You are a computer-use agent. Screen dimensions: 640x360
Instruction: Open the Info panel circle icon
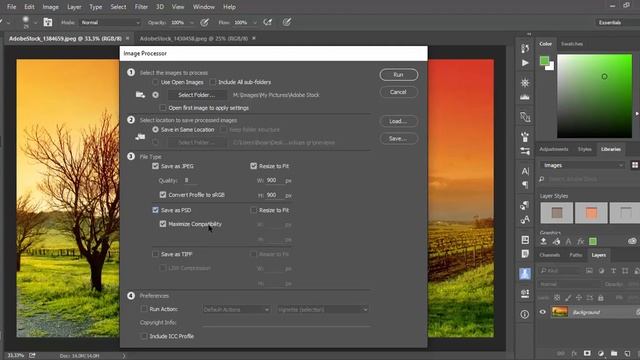coord(525,314)
